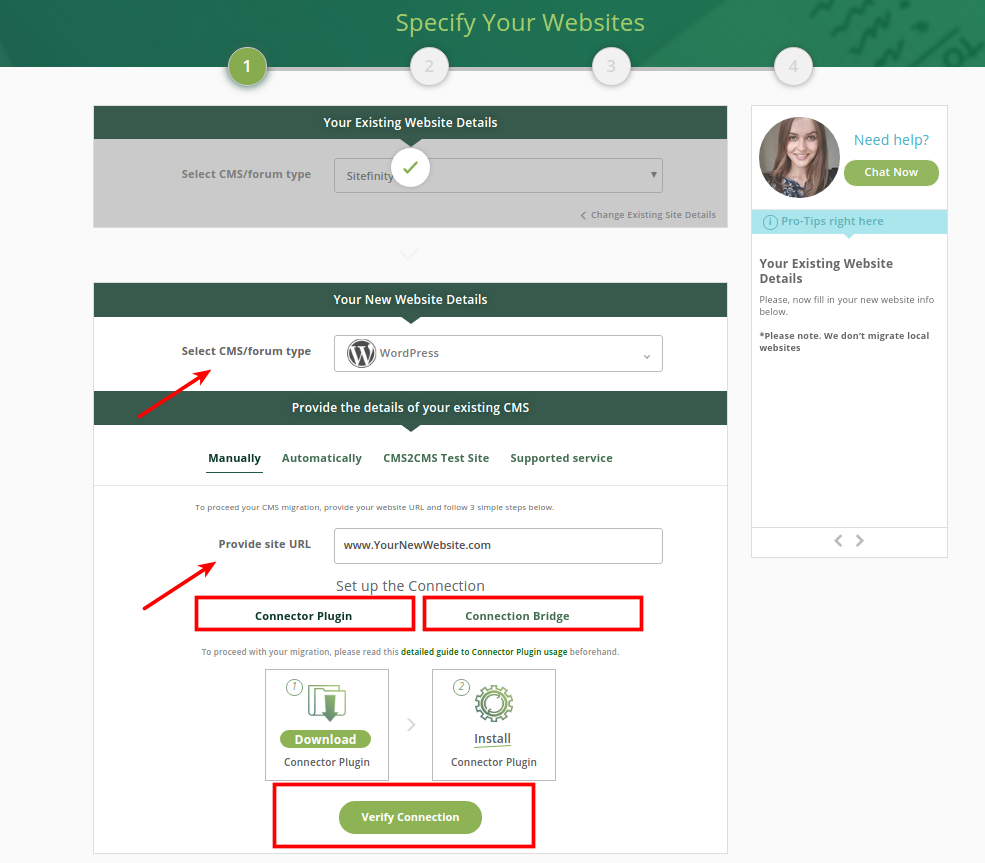
Task: Switch to the Automatically tab
Action: click(x=322, y=459)
